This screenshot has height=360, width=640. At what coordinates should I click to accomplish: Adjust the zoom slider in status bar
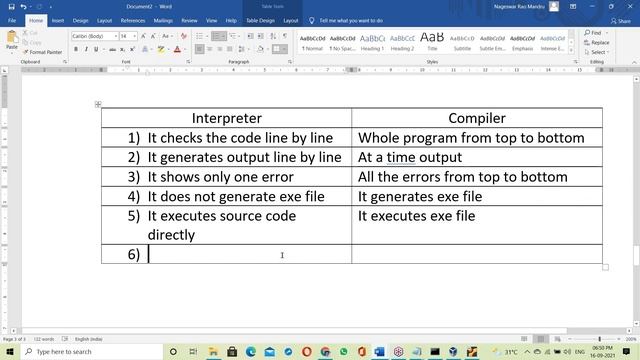(x=600, y=339)
